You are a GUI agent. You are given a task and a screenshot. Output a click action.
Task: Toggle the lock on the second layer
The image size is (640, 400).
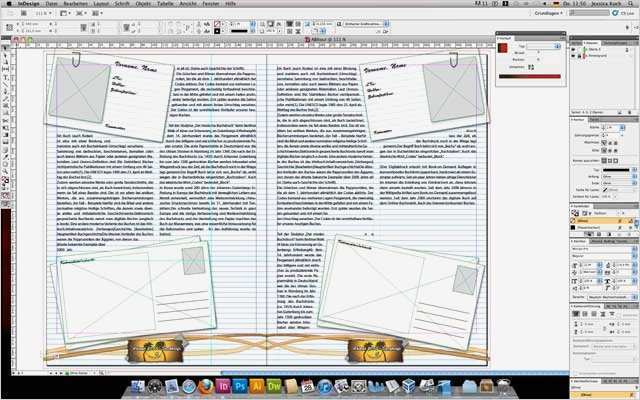579,56
